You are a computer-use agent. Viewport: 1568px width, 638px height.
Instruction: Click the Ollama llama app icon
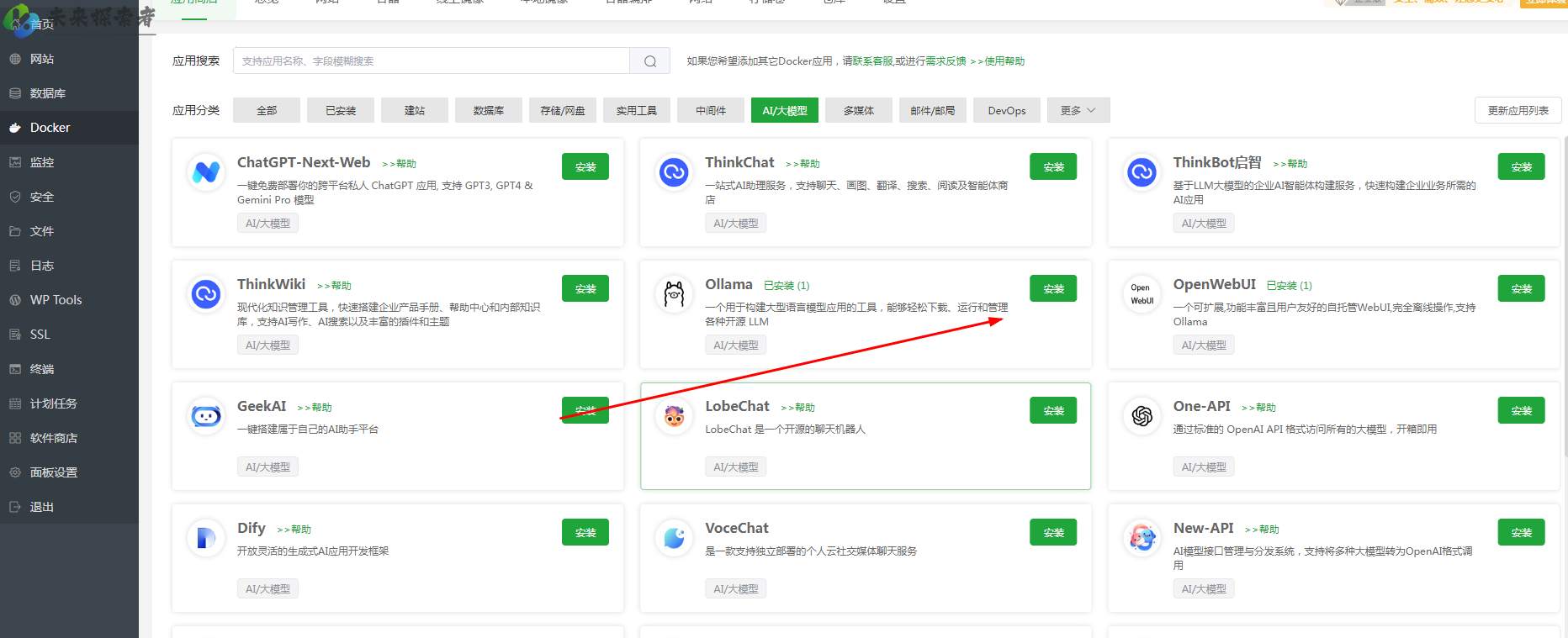[674, 294]
